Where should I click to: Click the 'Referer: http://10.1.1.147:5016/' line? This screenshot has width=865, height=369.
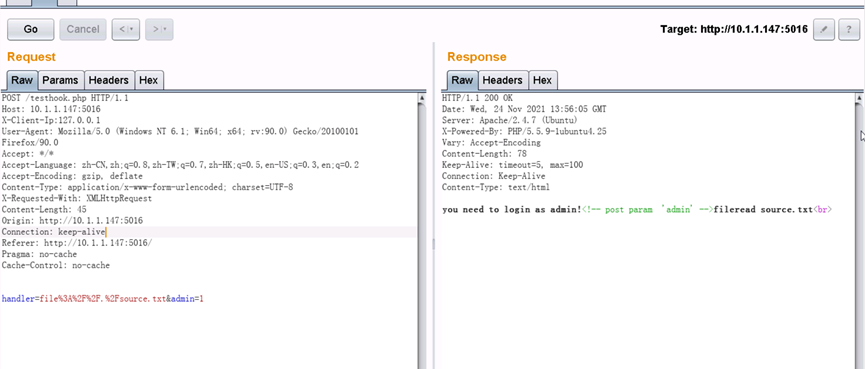pos(77,243)
